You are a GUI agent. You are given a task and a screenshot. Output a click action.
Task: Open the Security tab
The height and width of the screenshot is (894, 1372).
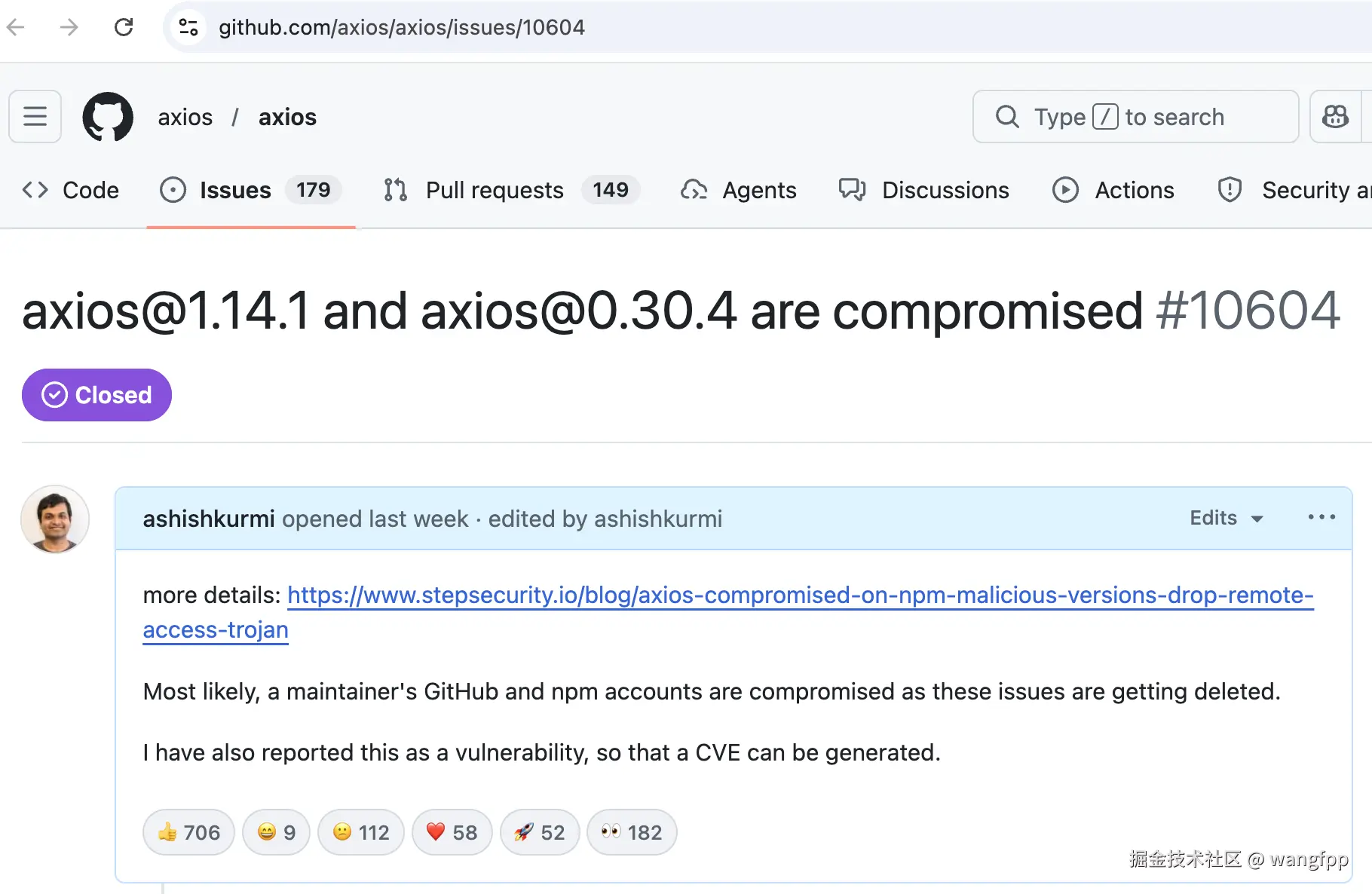pyautogui.click(x=1294, y=190)
